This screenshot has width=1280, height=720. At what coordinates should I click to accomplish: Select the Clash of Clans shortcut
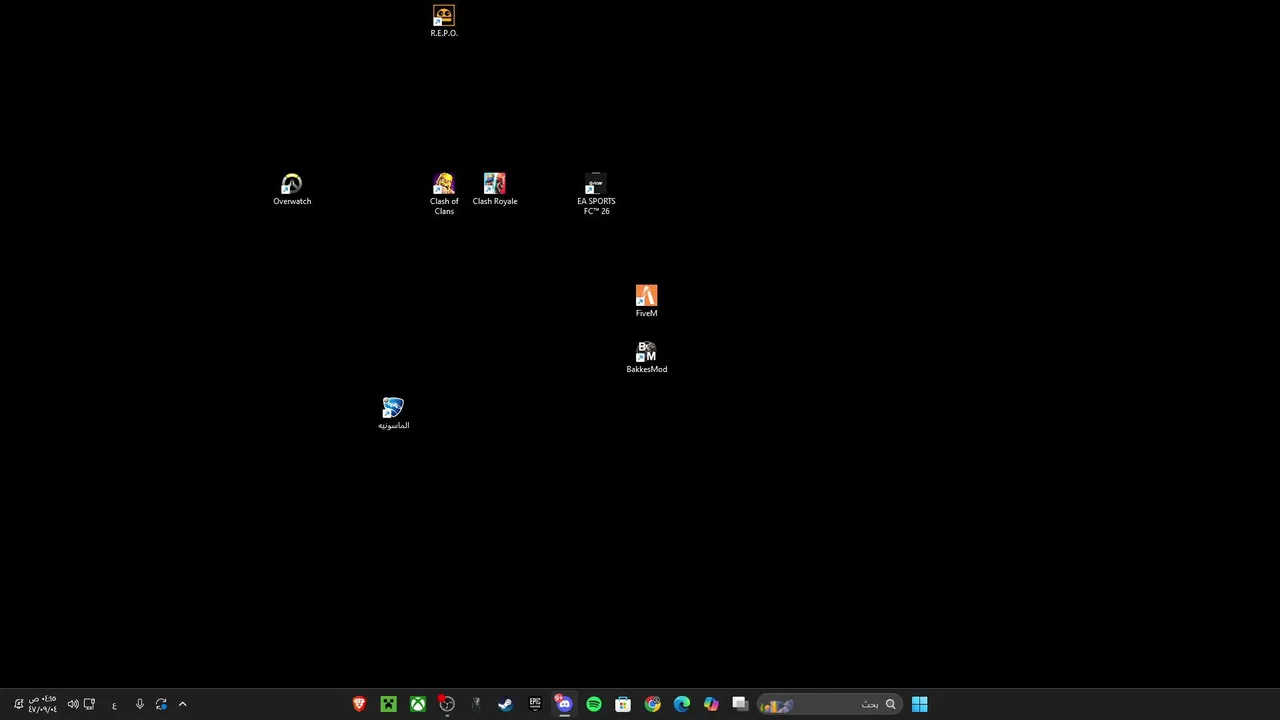[x=444, y=194]
